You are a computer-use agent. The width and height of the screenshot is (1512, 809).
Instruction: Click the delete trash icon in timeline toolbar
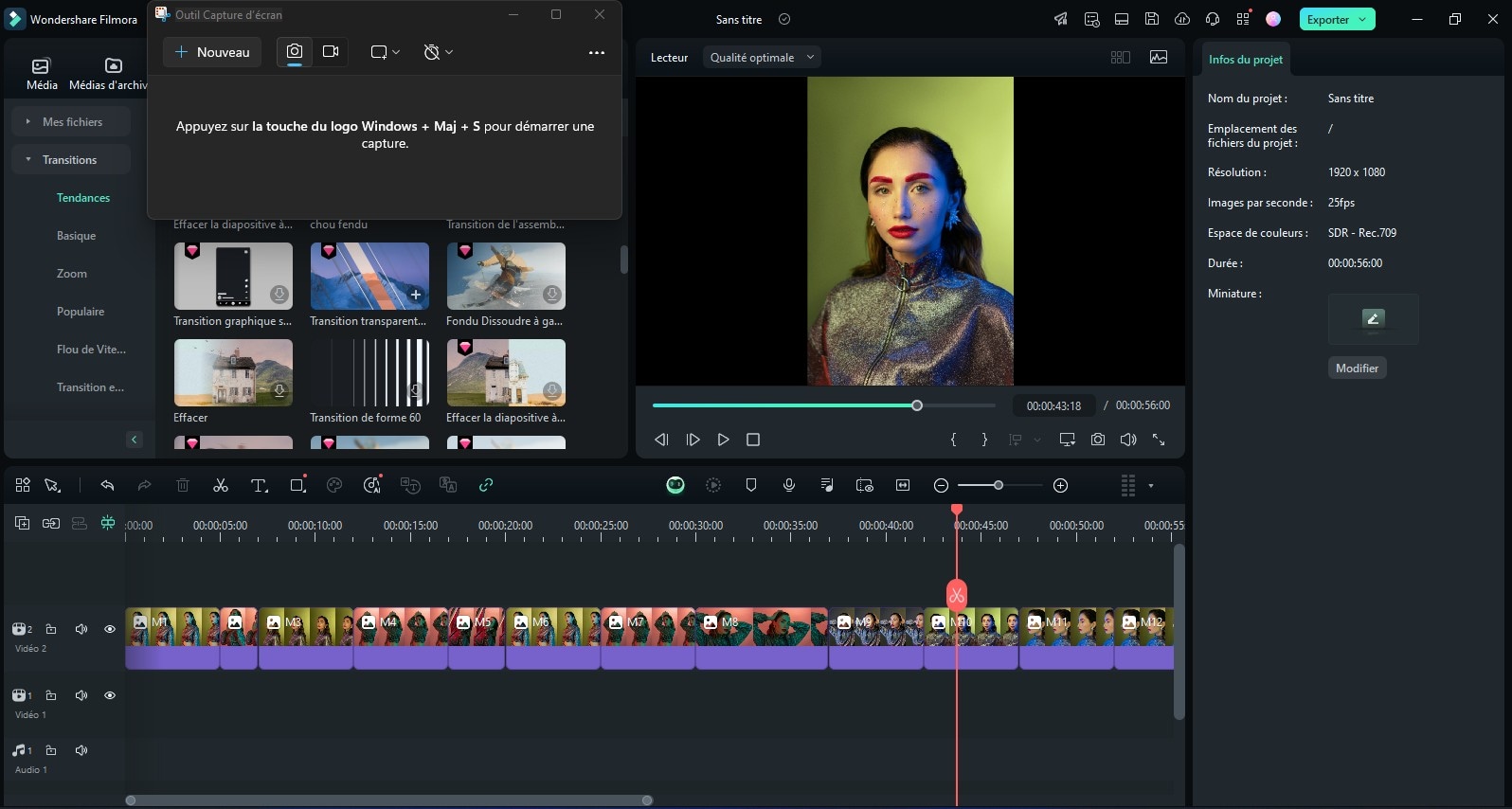point(183,485)
